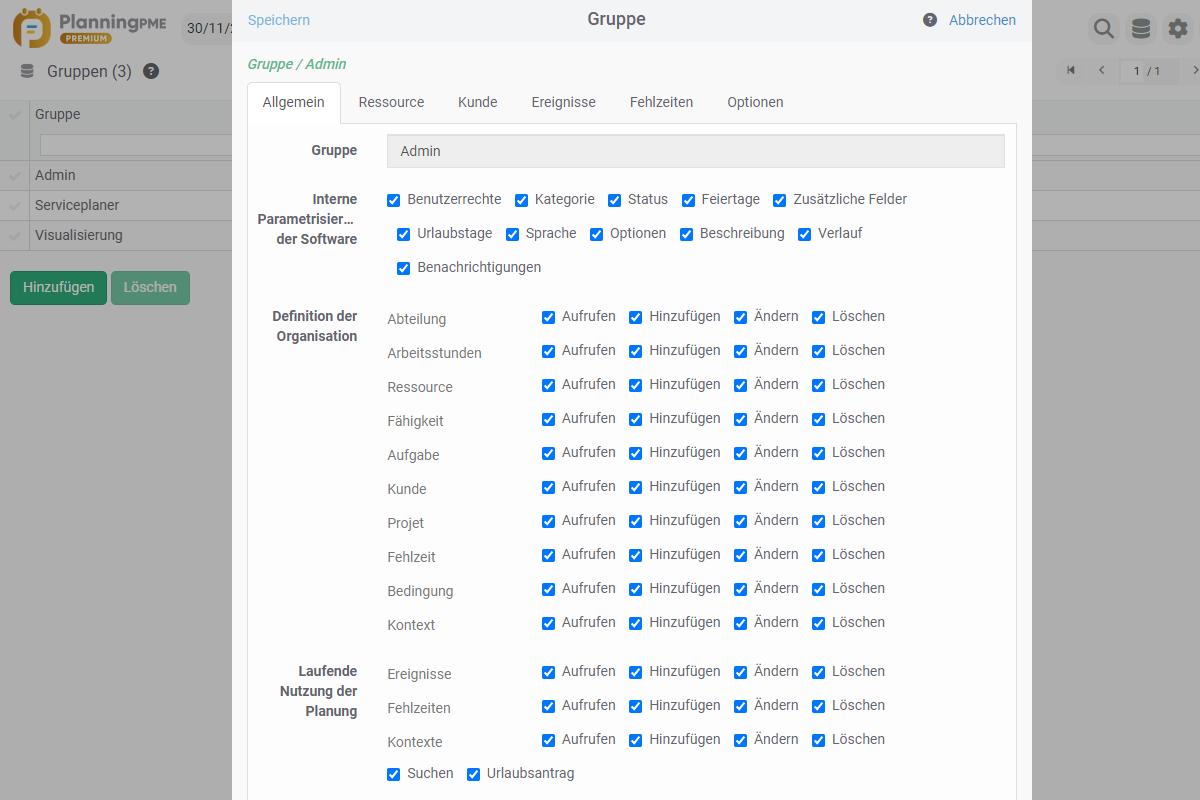Screen dimensions: 1200x800
Task: Click Speichern to save group
Action: (278, 20)
